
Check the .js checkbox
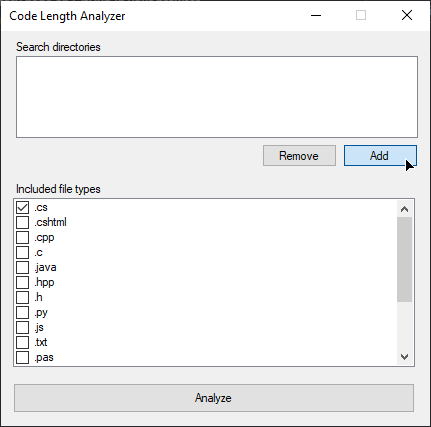pos(22,327)
